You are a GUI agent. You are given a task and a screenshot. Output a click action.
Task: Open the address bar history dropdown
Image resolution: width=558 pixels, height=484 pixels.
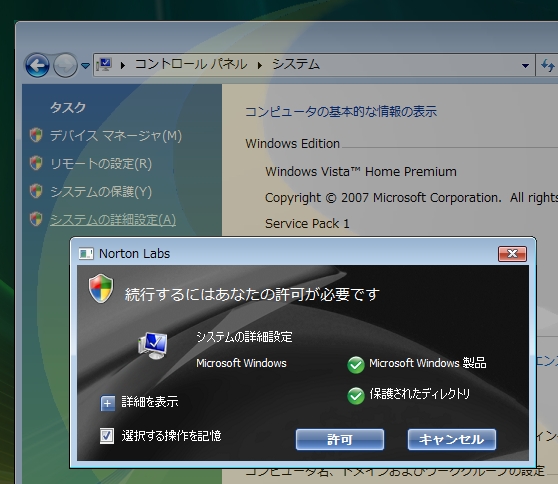coord(525,65)
